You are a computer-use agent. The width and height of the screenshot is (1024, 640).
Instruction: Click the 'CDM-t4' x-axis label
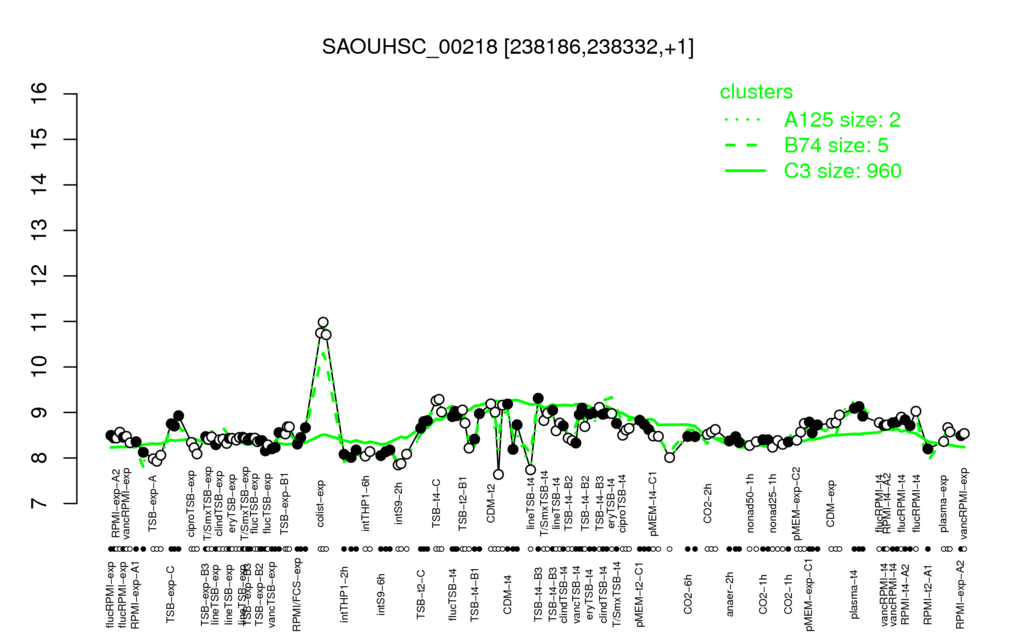click(x=507, y=594)
